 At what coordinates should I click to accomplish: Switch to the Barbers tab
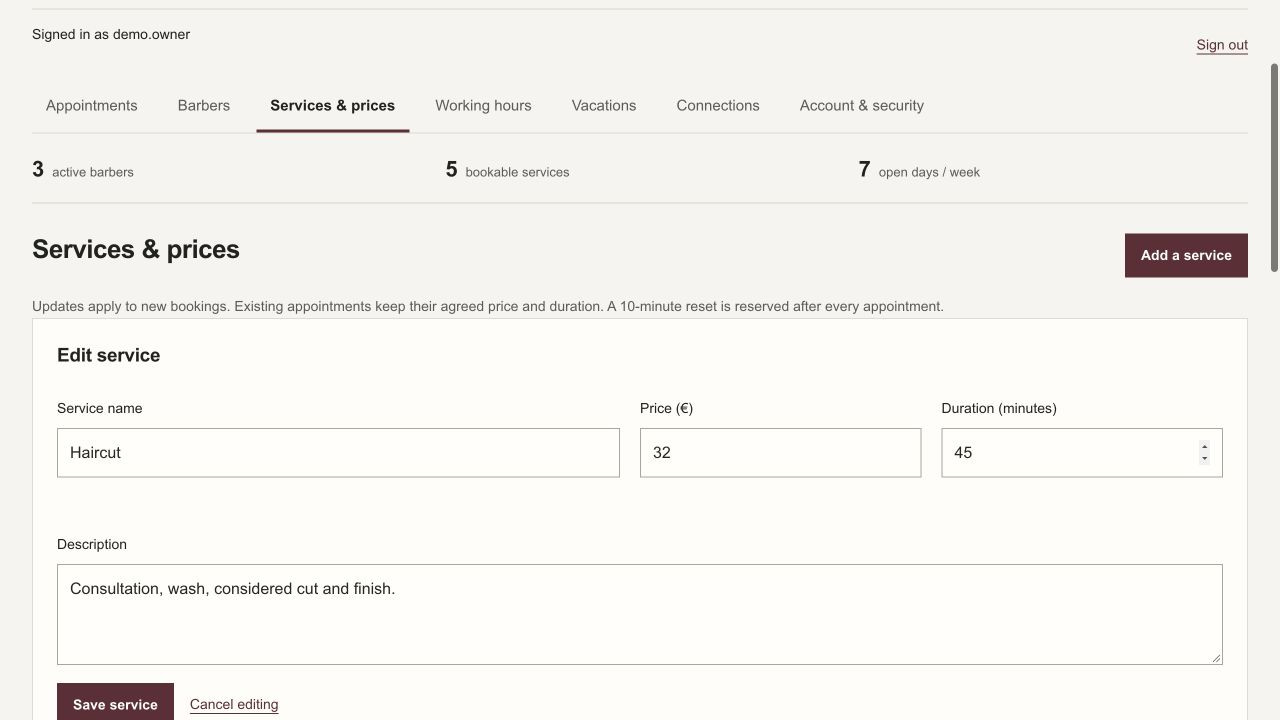pos(204,105)
